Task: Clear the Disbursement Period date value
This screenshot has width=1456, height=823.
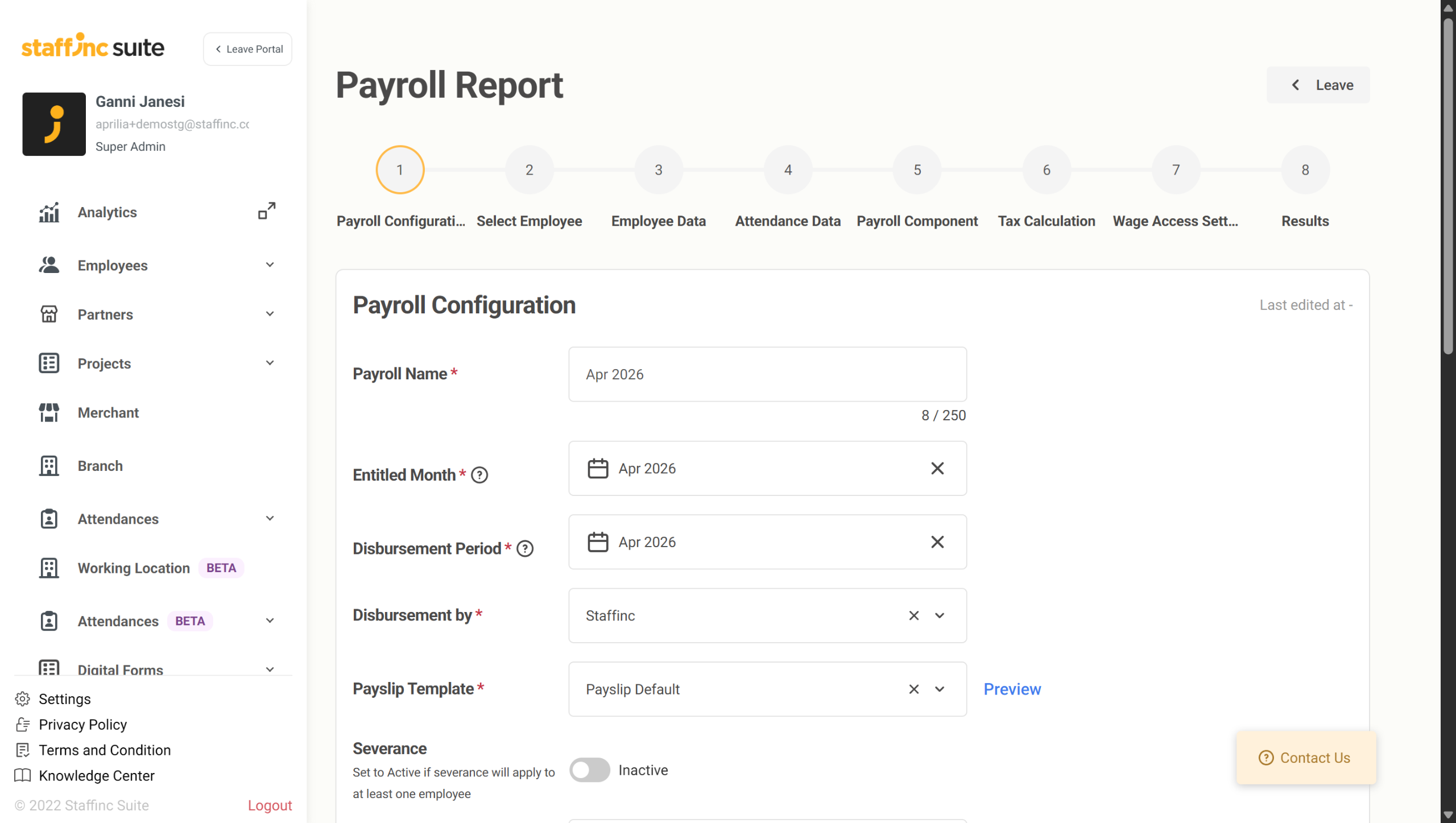Action: [937, 542]
